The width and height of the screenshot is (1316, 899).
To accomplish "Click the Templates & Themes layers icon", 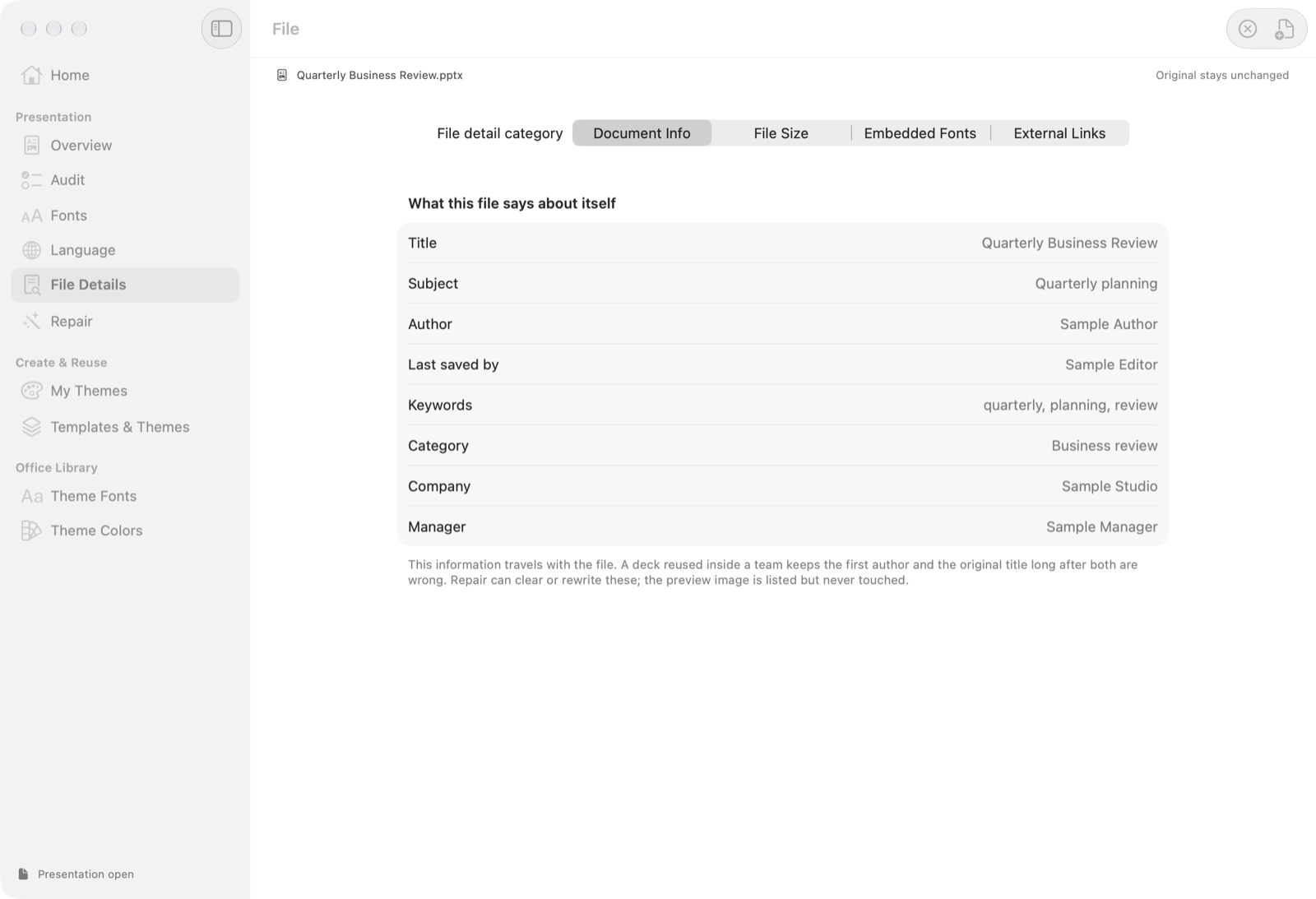I will pyautogui.click(x=31, y=427).
